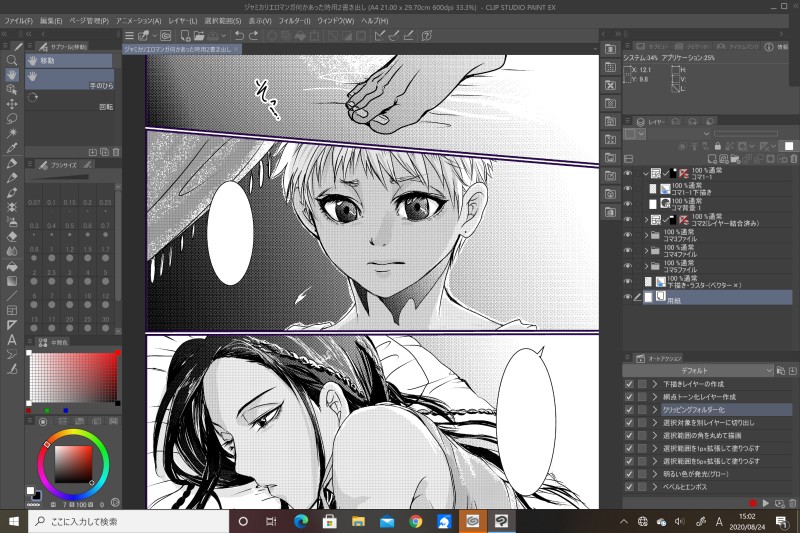Image resolution: width=800 pixels, height=533 pixels.
Task: Click the Undo arrow in command bar
Action: (239, 36)
